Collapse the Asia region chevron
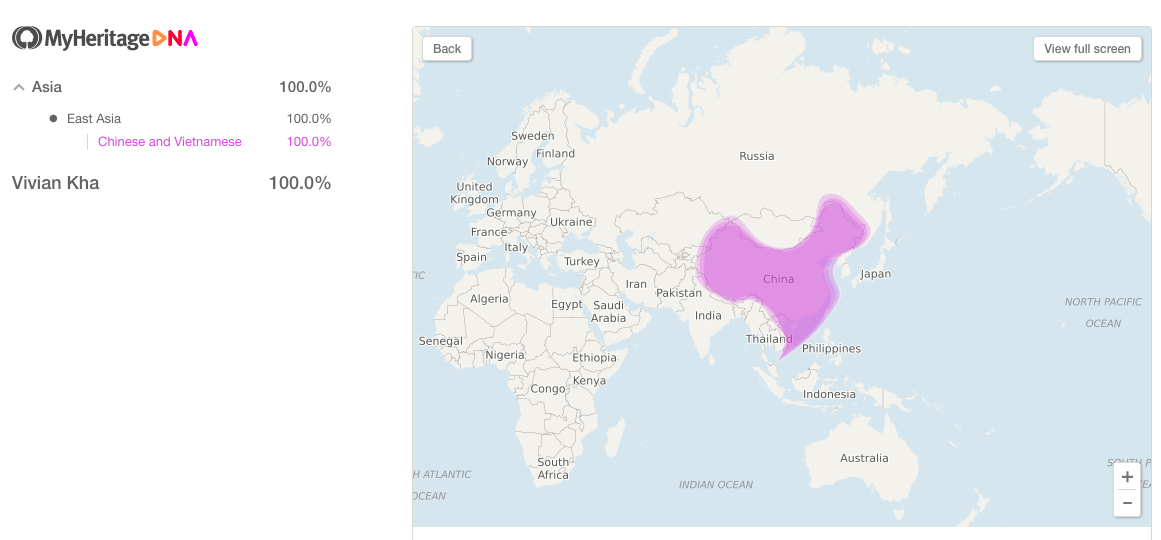This screenshot has width=1161, height=540. pyautogui.click(x=19, y=87)
